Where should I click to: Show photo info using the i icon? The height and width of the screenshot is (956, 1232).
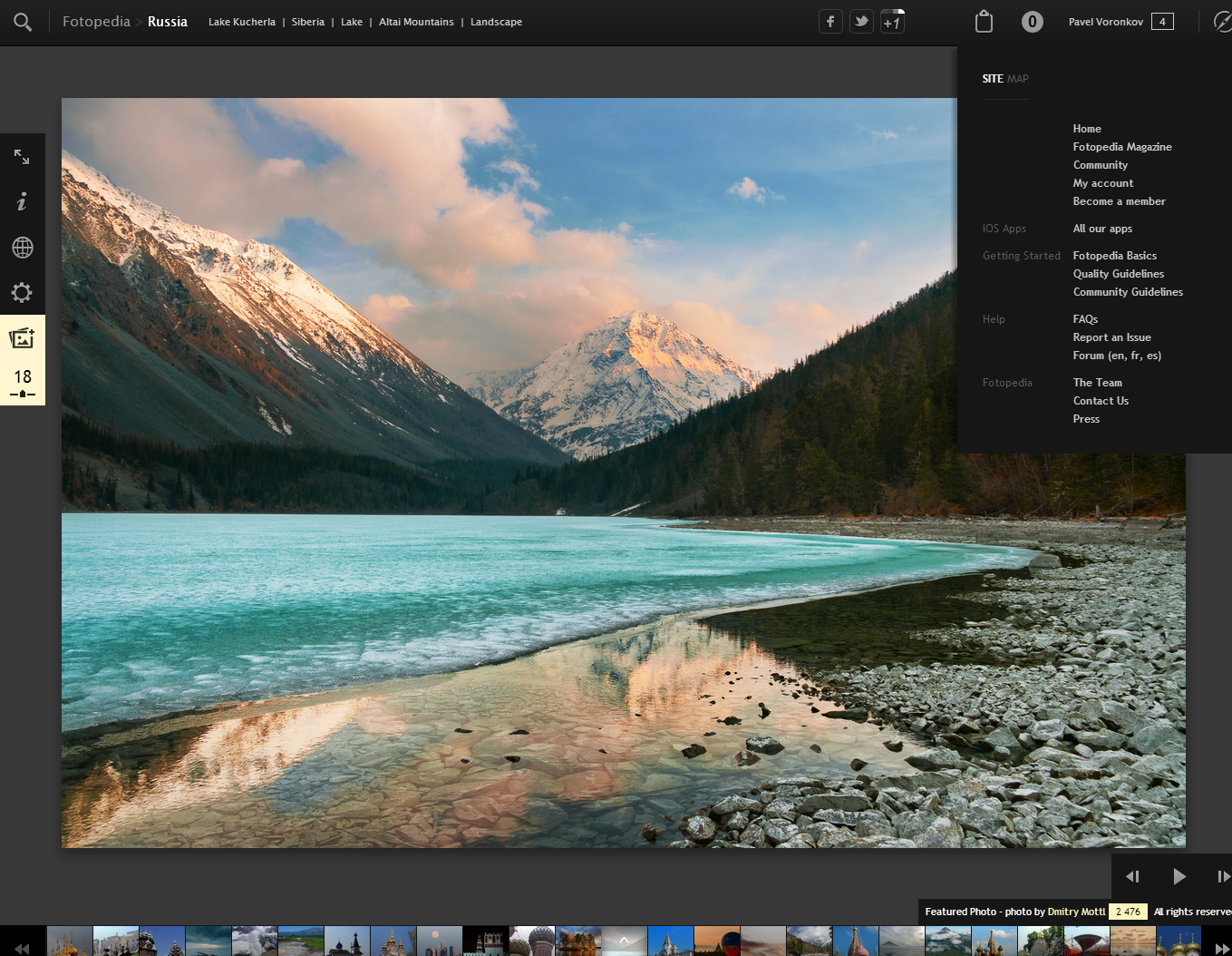[22, 201]
